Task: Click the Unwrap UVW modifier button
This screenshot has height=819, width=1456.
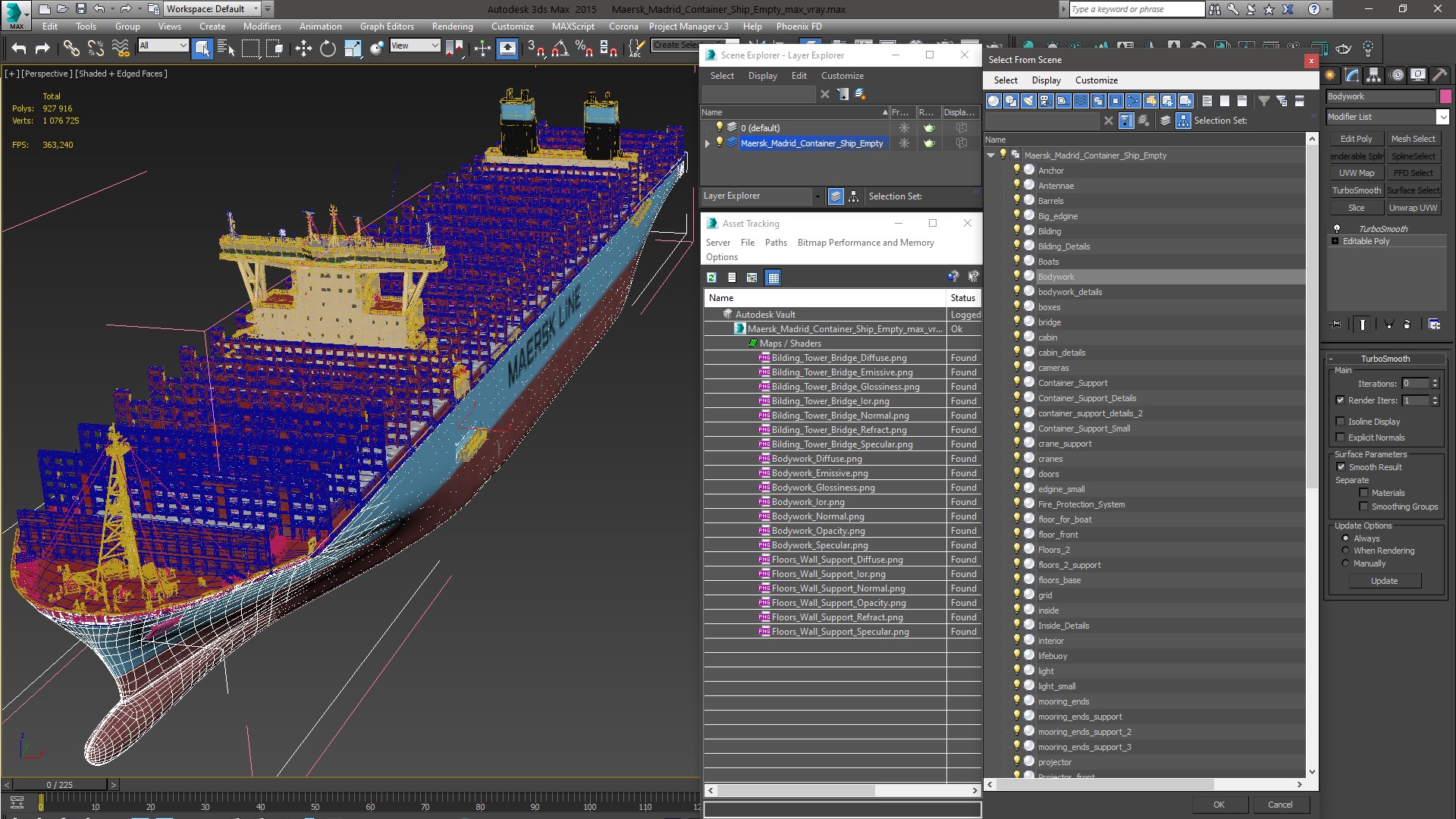Action: pyautogui.click(x=1413, y=208)
